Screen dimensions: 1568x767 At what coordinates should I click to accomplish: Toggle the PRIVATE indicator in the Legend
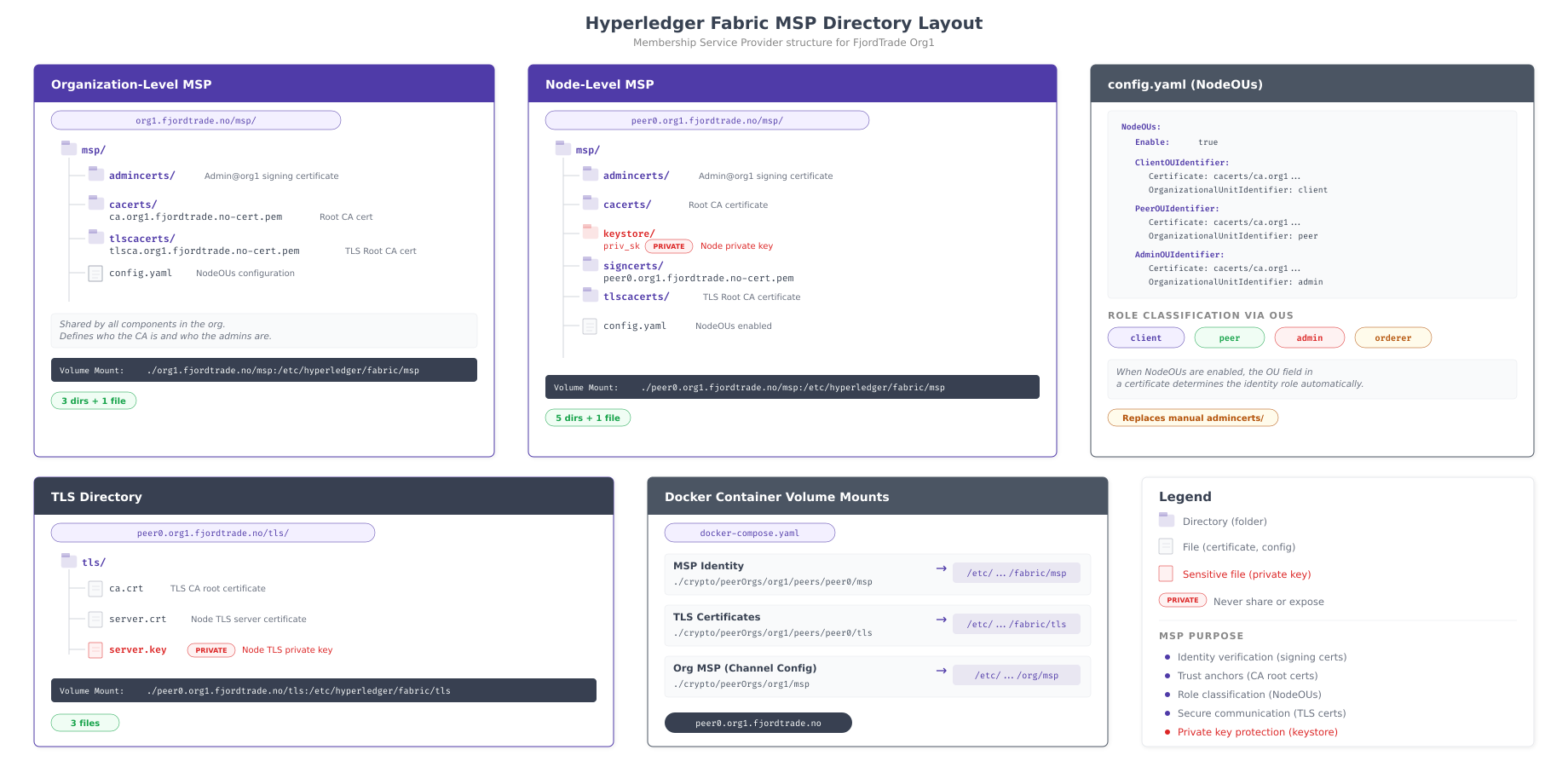[x=1183, y=600]
